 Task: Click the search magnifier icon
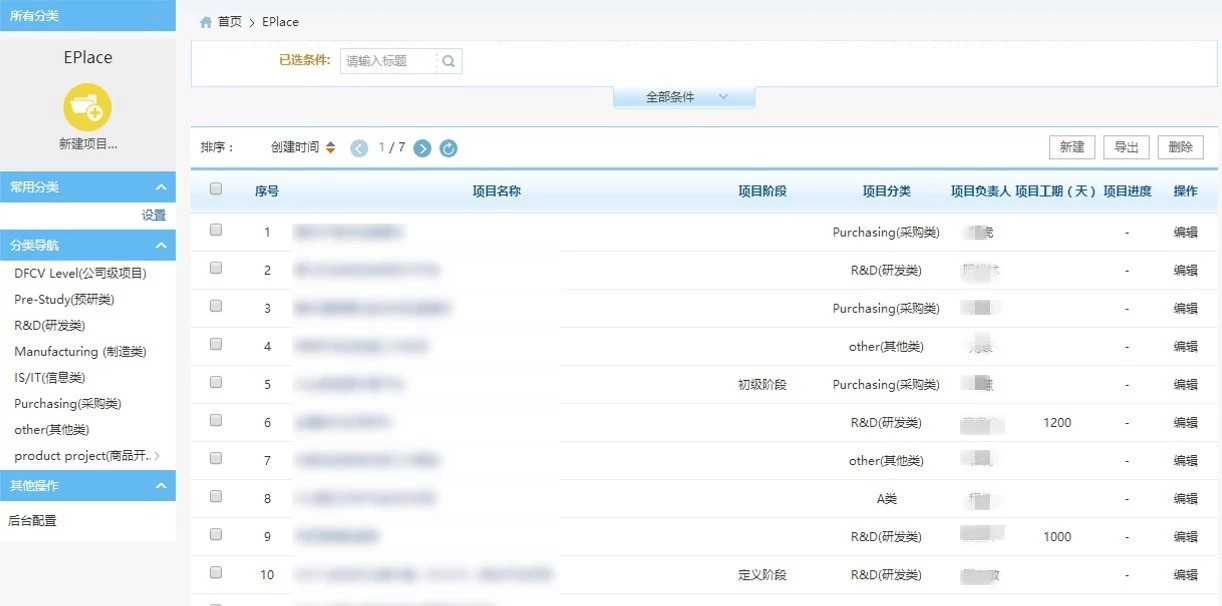[x=449, y=62]
